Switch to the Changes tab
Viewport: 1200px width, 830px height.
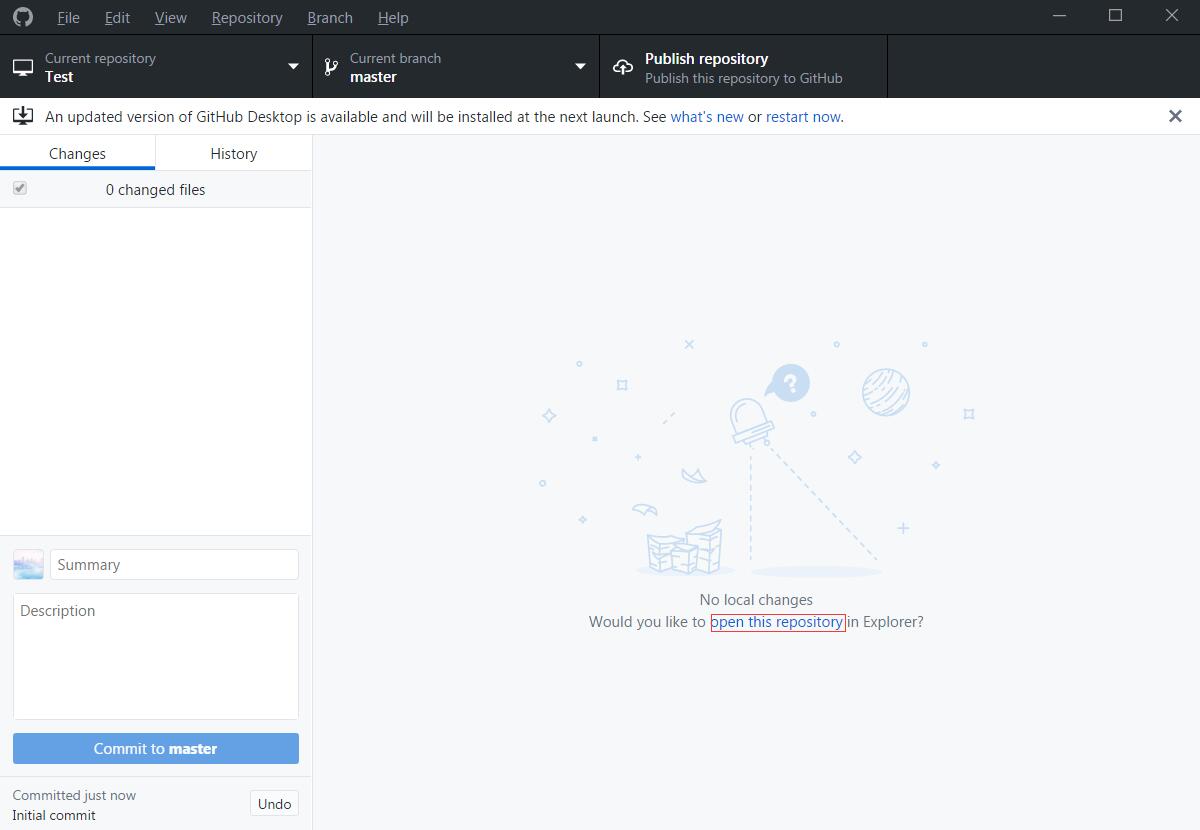(x=77, y=153)
